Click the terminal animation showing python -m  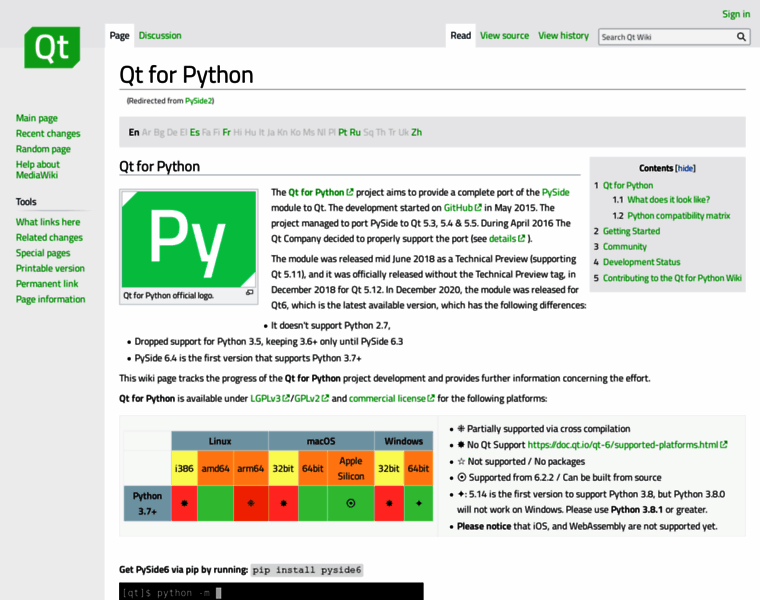271,591
